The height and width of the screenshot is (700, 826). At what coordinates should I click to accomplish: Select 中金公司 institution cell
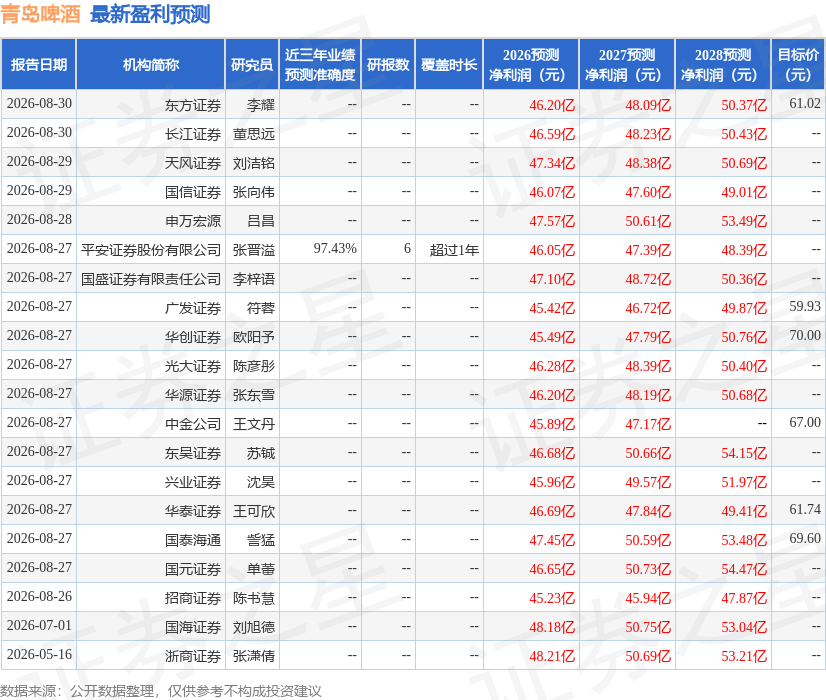[193, 424]
